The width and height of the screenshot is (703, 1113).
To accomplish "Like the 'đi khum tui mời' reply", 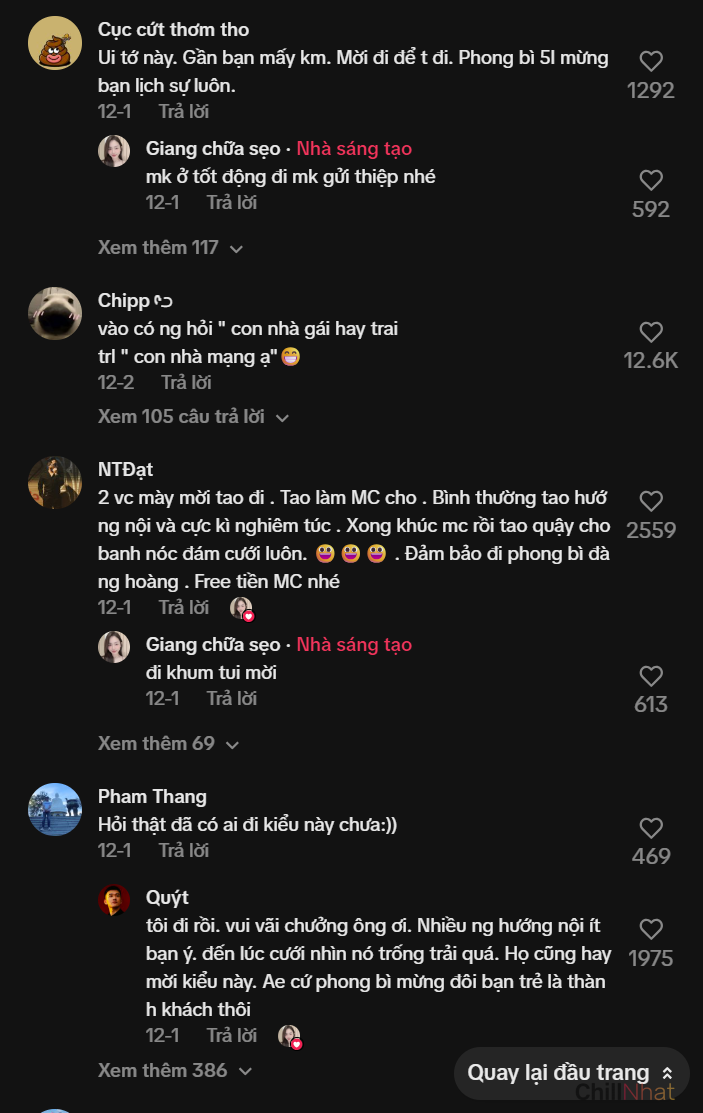I will pyautogui.click(x=651, y=675).
